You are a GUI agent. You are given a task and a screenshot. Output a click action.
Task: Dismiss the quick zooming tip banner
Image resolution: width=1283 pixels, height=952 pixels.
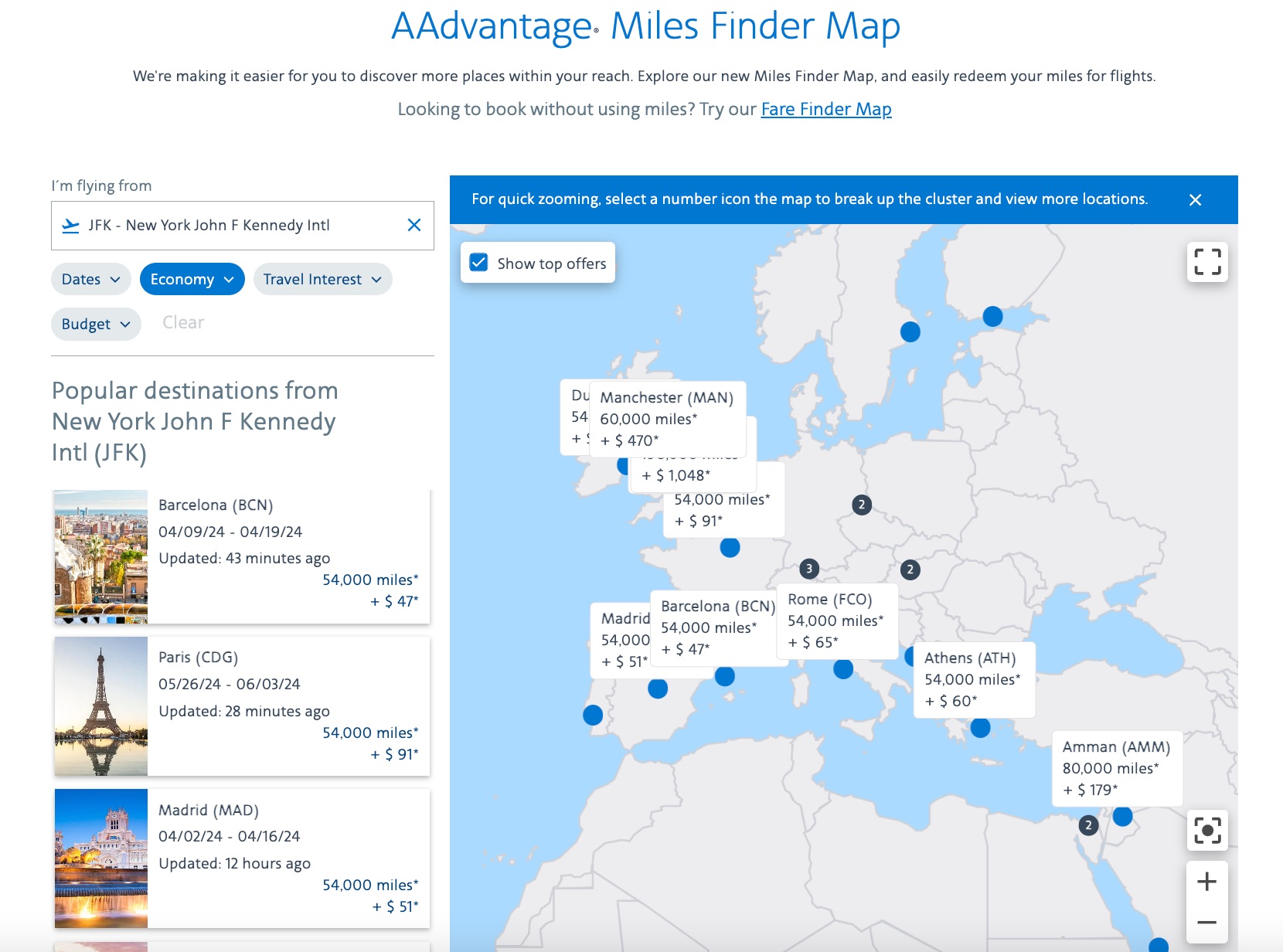click(x=1195, y=200)
